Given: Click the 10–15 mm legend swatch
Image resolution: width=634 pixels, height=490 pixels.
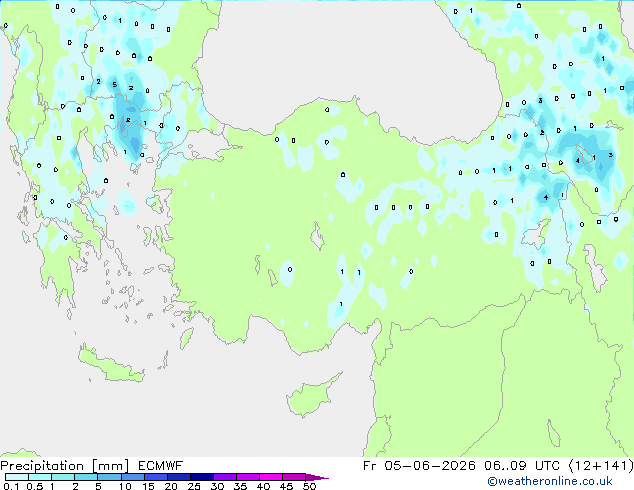Looking at the screenshot, I should click(132, 477).
